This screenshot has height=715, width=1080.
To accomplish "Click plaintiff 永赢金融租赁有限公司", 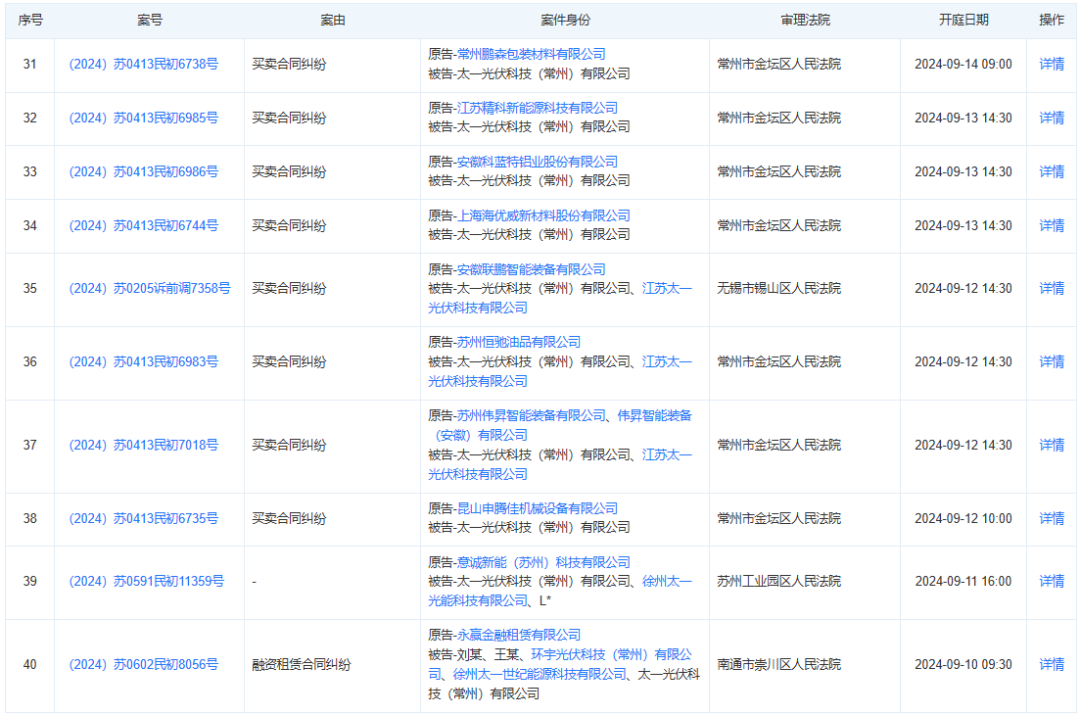I will tap(518, 636).
